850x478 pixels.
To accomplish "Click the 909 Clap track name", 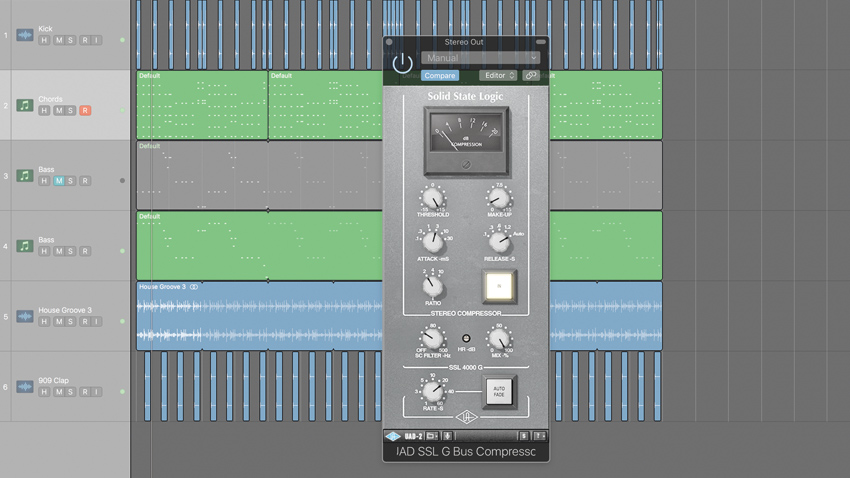I will [53, 380].
